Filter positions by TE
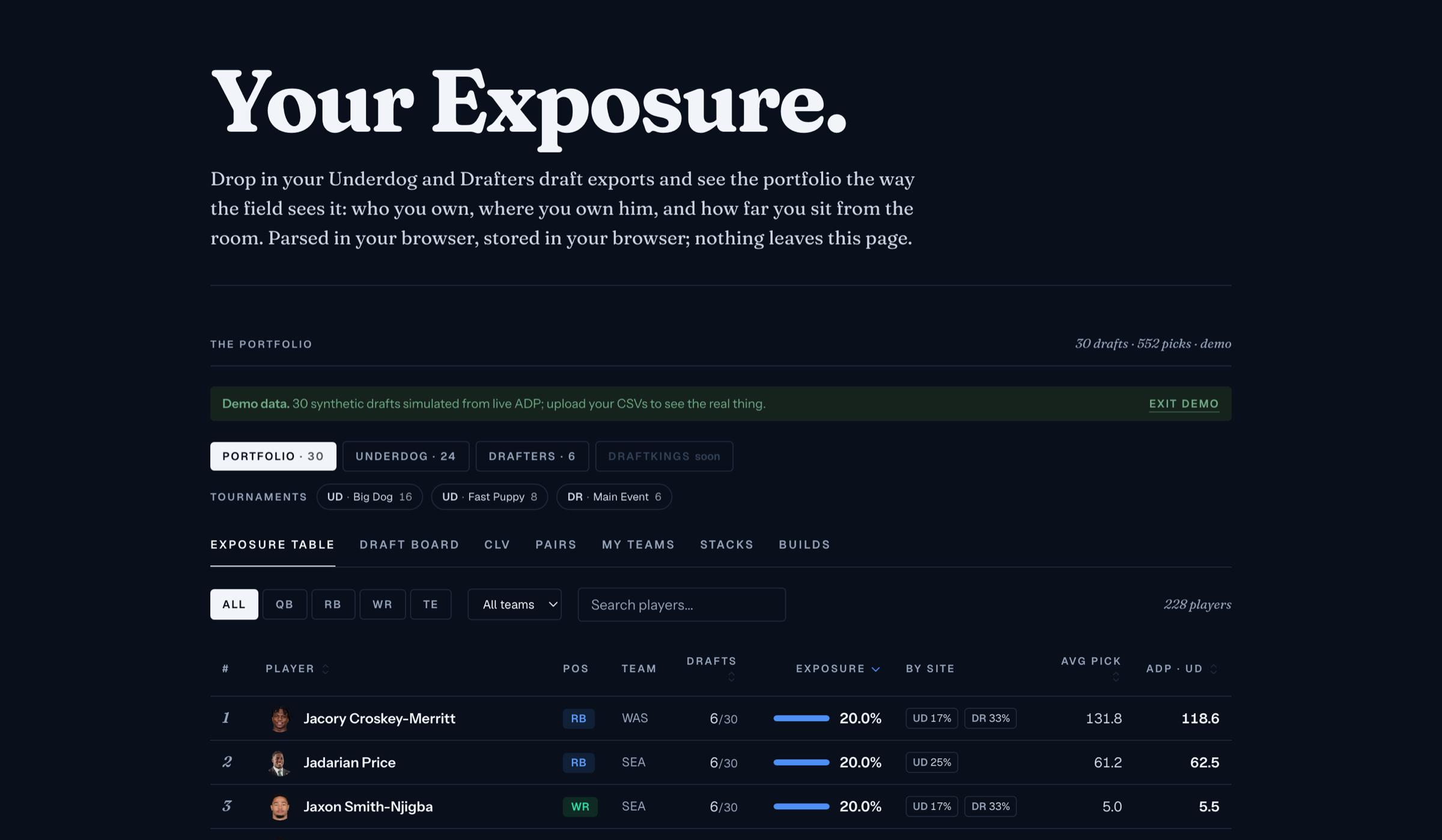 click(431, 604)
